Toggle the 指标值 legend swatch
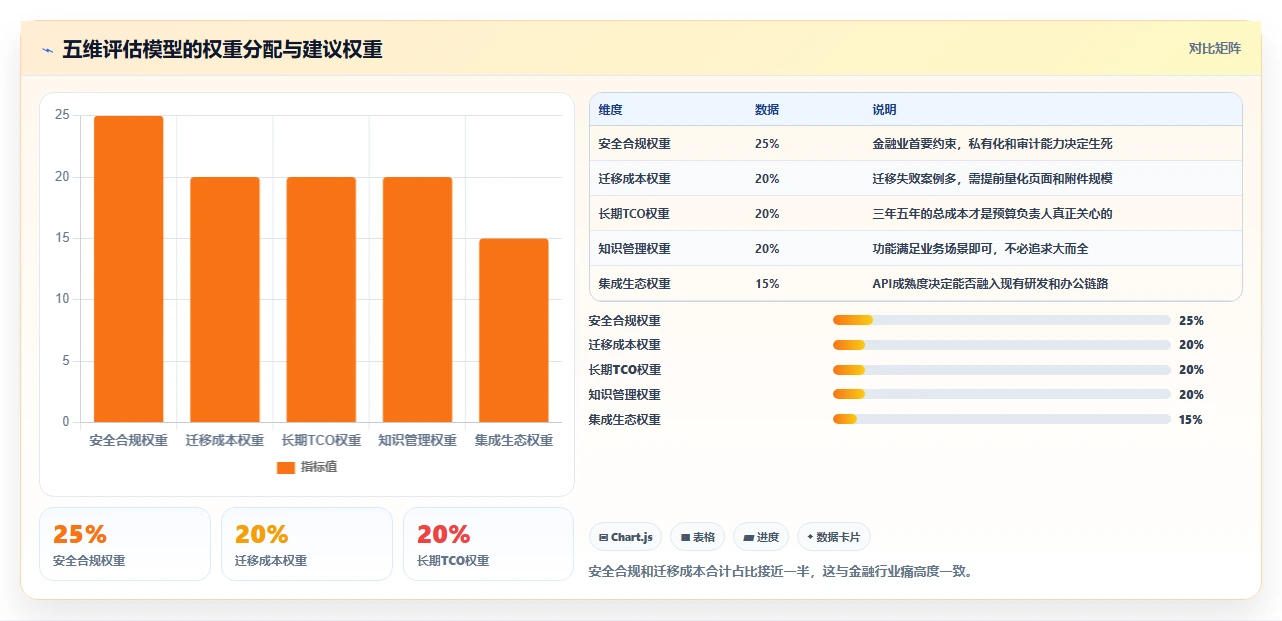This screenshot has height=621, width=1282. pos(285,467)
